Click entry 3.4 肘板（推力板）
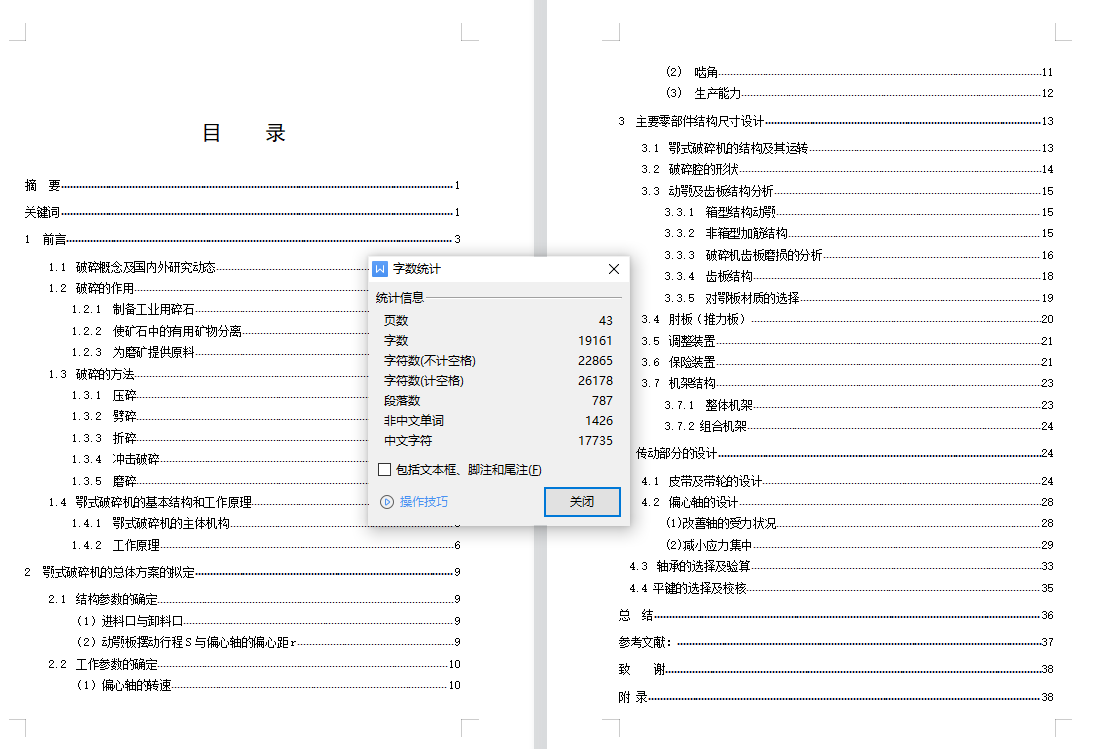Screen dimensions: 1096x749 pyautogui.click(x=847, y=319)
